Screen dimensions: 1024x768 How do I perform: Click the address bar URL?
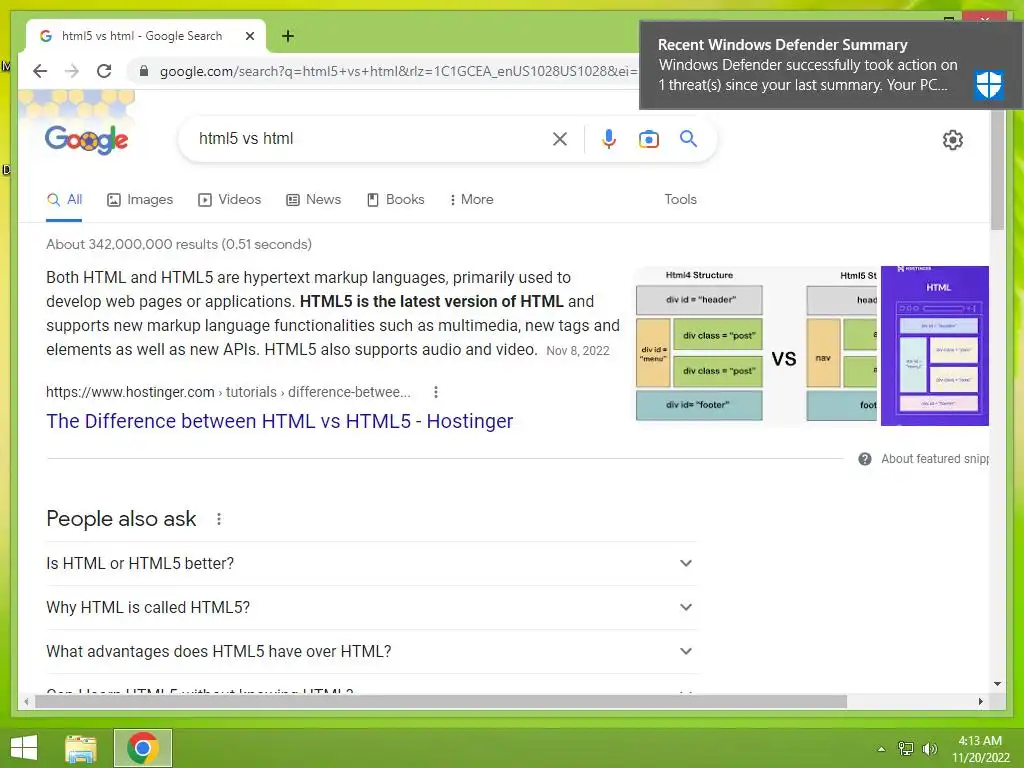[397, 71]
